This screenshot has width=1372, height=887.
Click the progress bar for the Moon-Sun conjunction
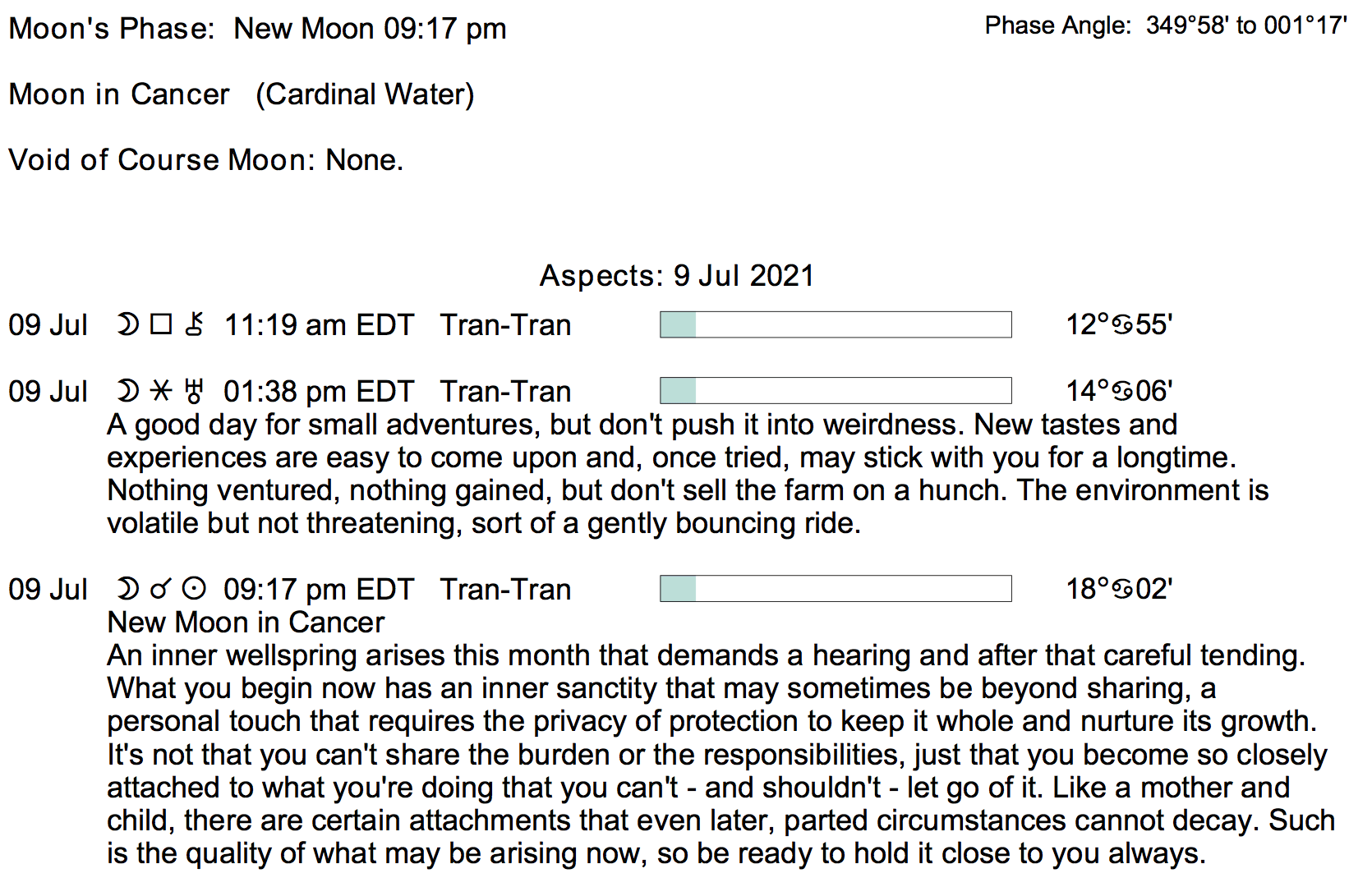[x=836, y=589]
